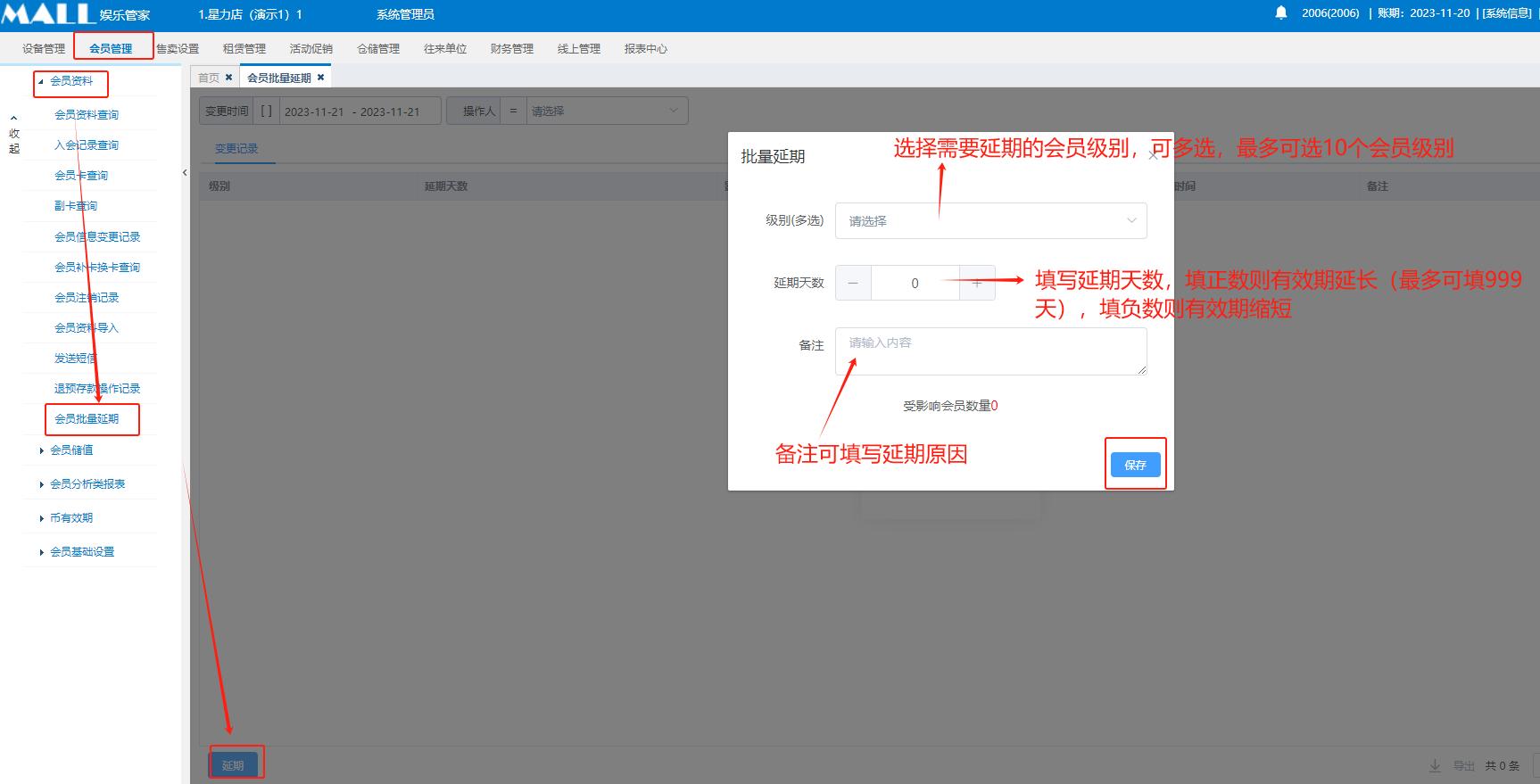Click the export download icon
This screenshot has width=1540, height=784.
(x=1435, y=765)
